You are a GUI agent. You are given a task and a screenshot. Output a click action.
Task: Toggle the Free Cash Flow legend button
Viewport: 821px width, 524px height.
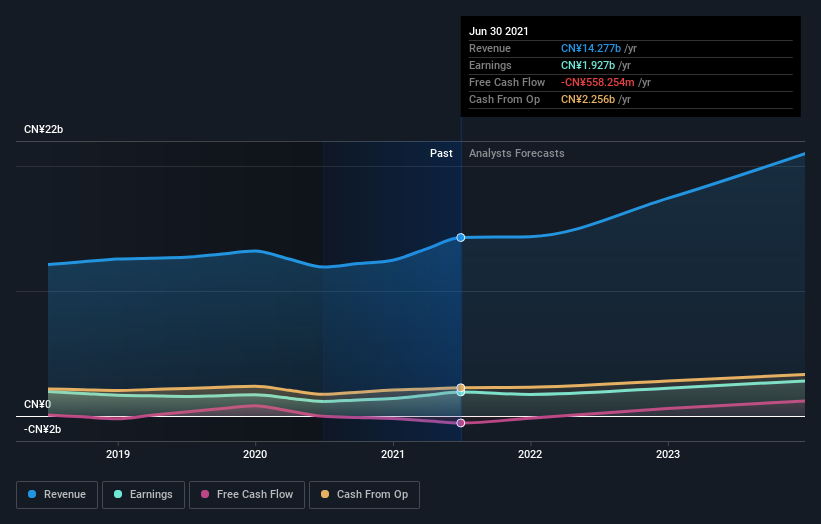pyautogui.click(x=247, y=495)
